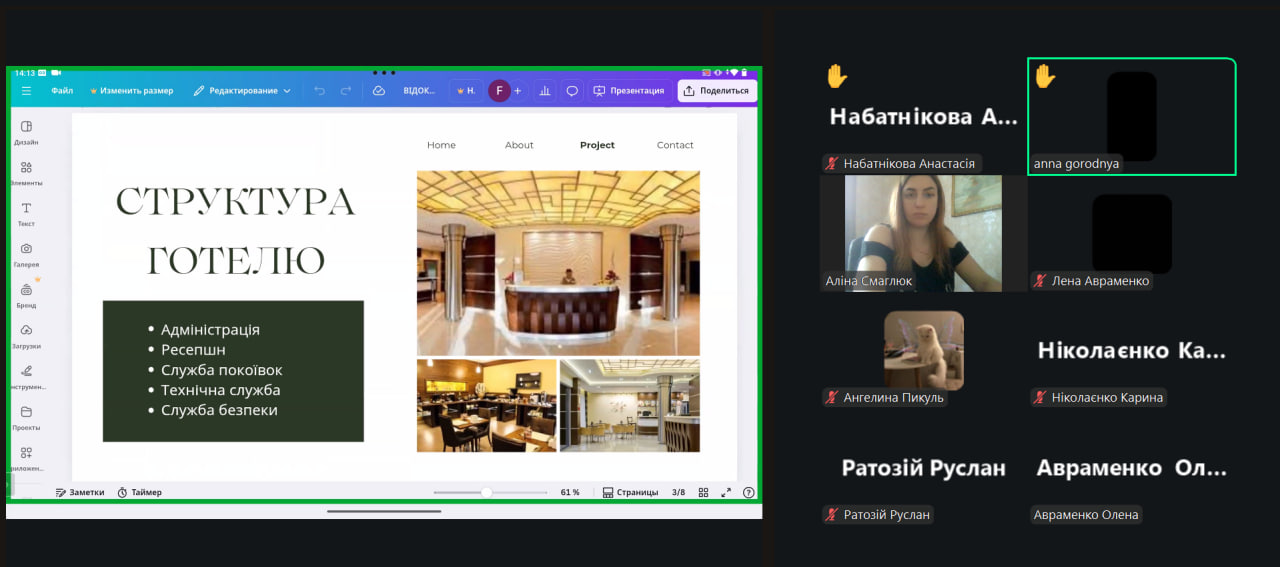Click the plus button to add collaborators
1280x567 pixels.
tap(518, 91)
